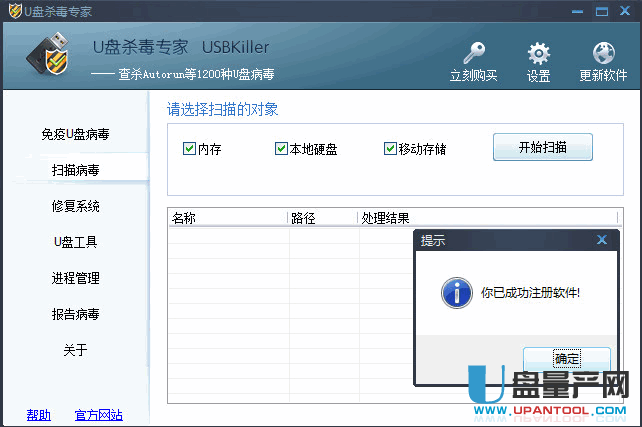Select 修复系统 in the sidebar
The image size is (642, 427).
tap(75, 206)
